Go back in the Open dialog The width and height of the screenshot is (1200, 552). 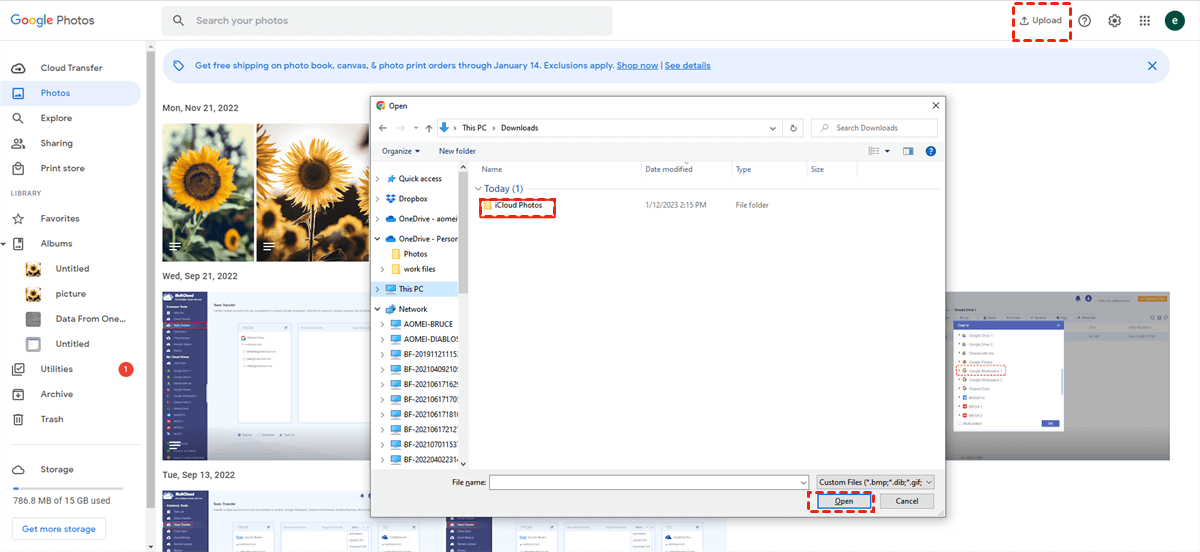click(383, 128)
